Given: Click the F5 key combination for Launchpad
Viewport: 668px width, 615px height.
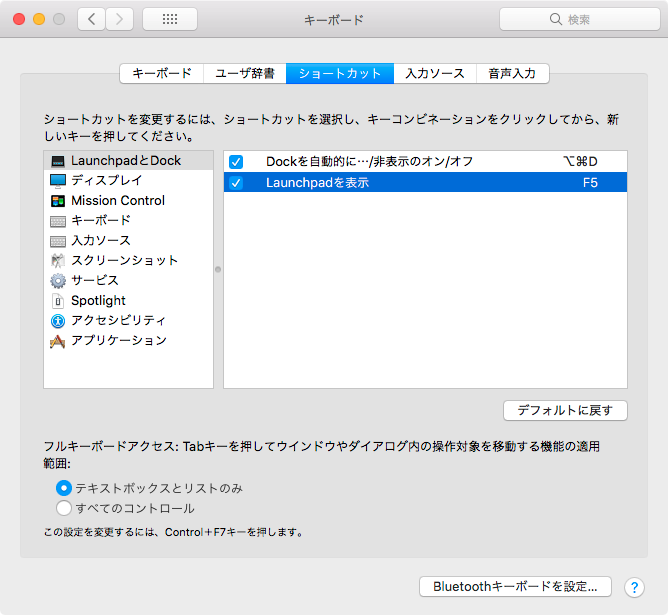Looking at the screenshot, I should click(590, 183).
